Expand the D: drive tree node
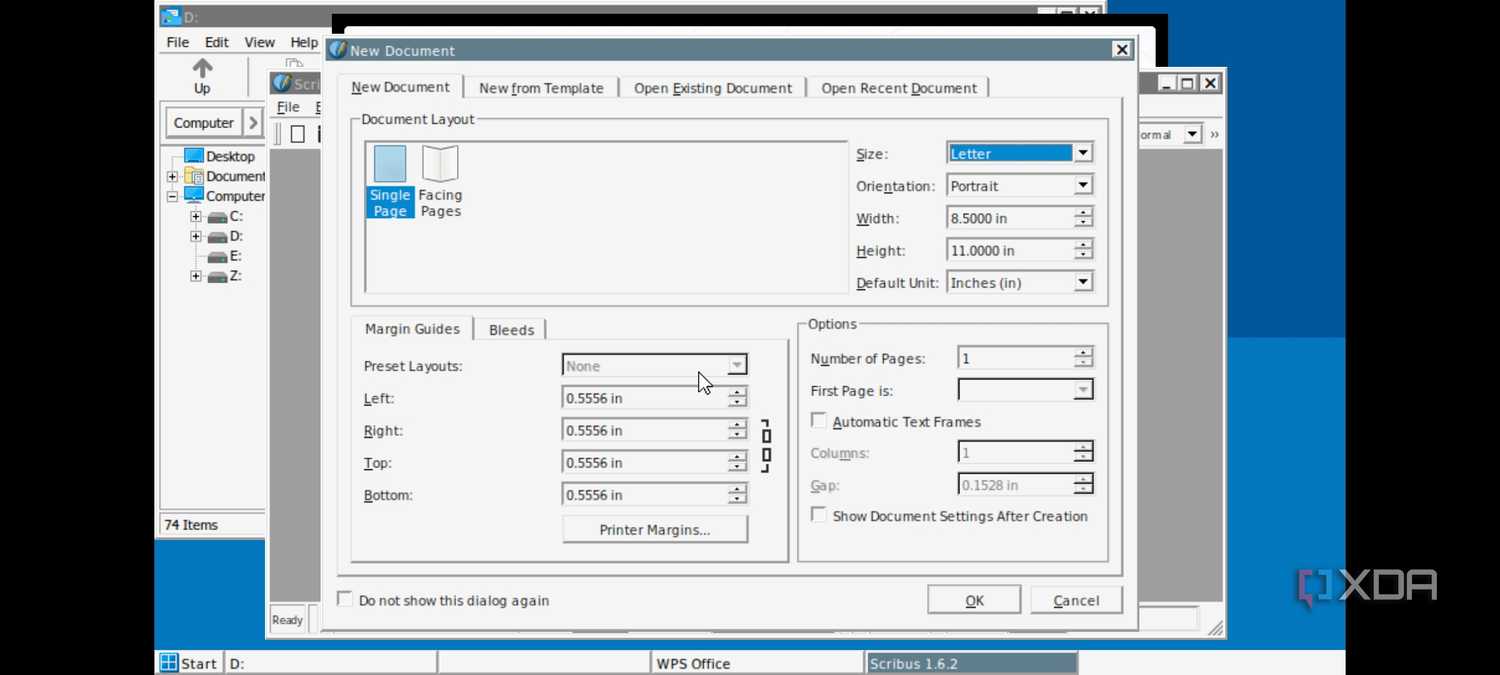Screen dimensions: 1500x675 (x=196, y=236)
